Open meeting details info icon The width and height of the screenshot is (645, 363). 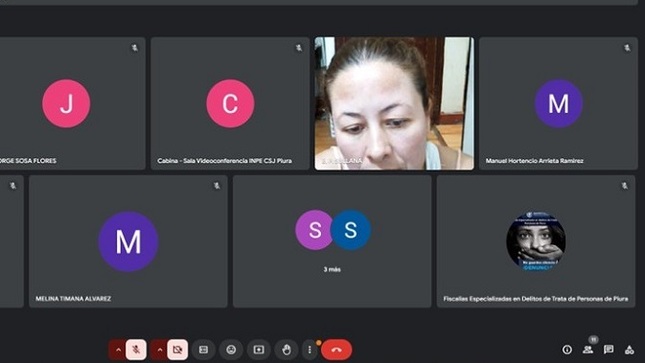(567, 350)
